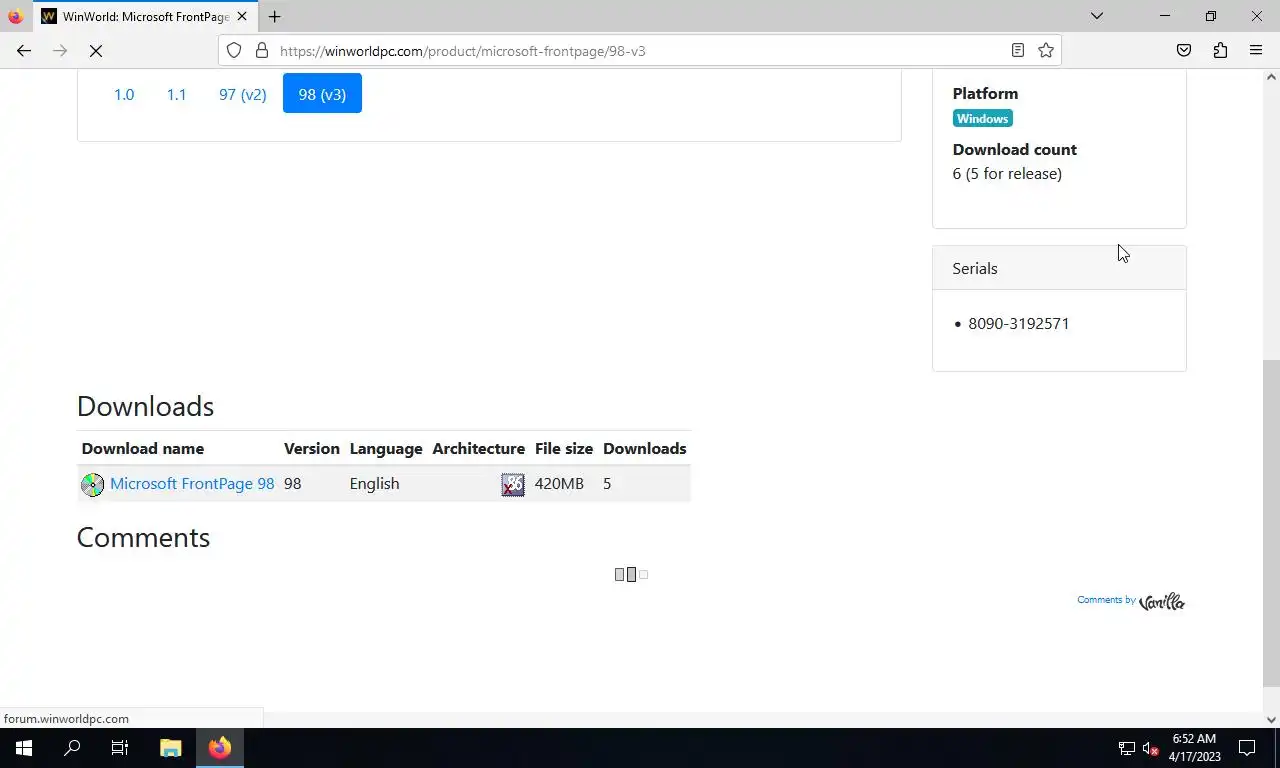The width and height of the screenshot is (1280, 768).
Task: Select serial number 8090-3192571
Action: (x=1019, y=324)
